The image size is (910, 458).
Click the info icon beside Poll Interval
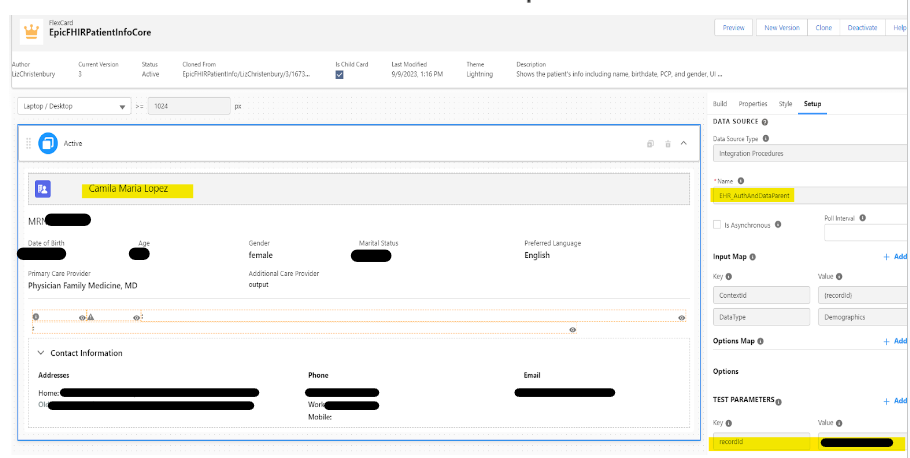pos(862,218)
